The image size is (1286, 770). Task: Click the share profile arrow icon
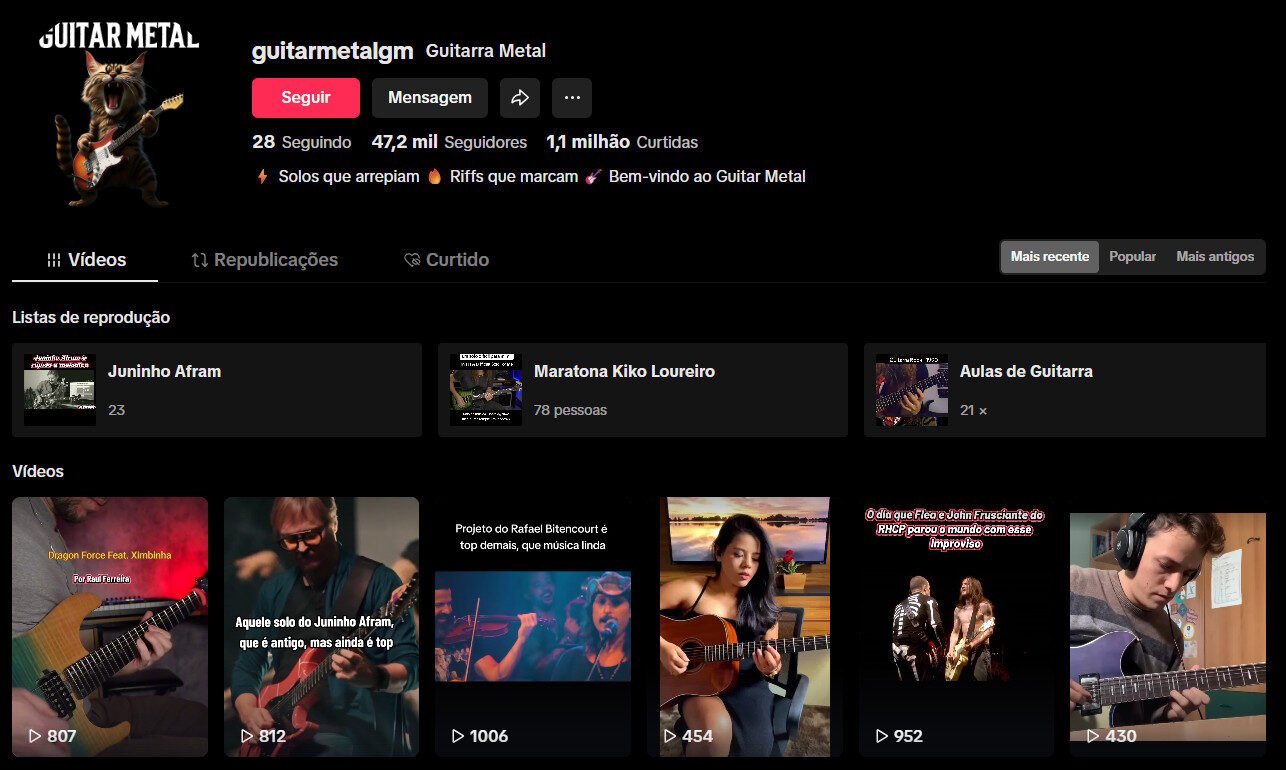[518, 97]
